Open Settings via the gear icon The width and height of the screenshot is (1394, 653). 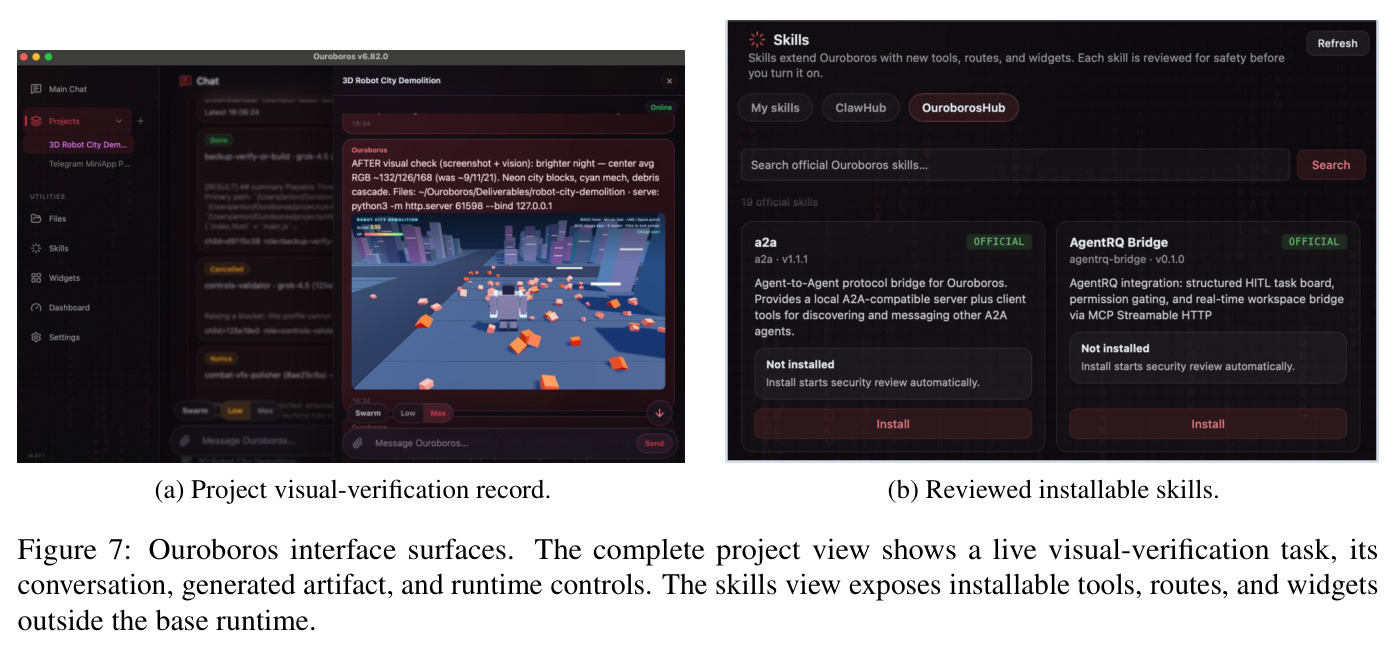(x=36, y=337)
